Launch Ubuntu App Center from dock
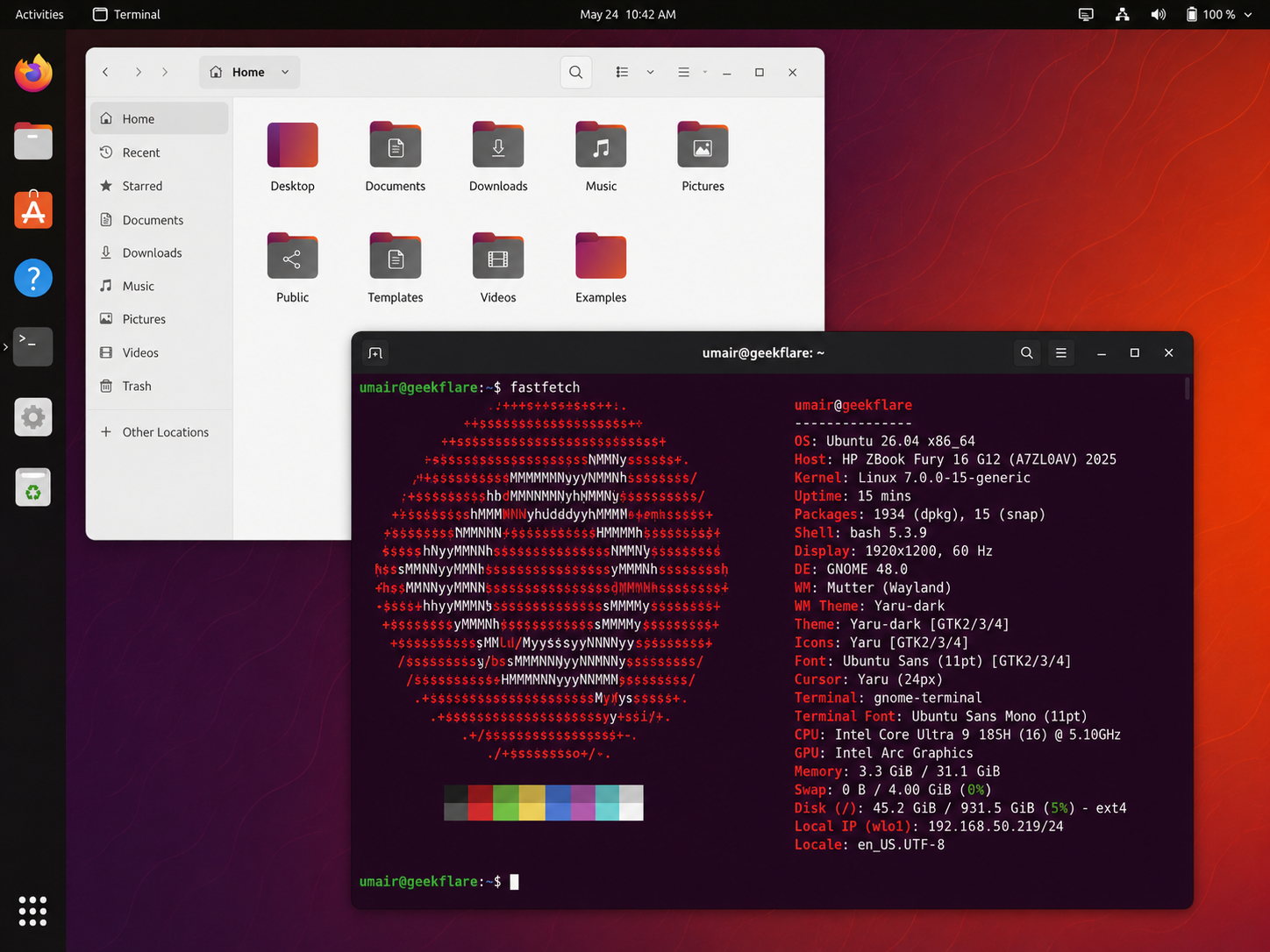Image resolution: width=1270 pixels, height=952 pixels. pos(33,210)
